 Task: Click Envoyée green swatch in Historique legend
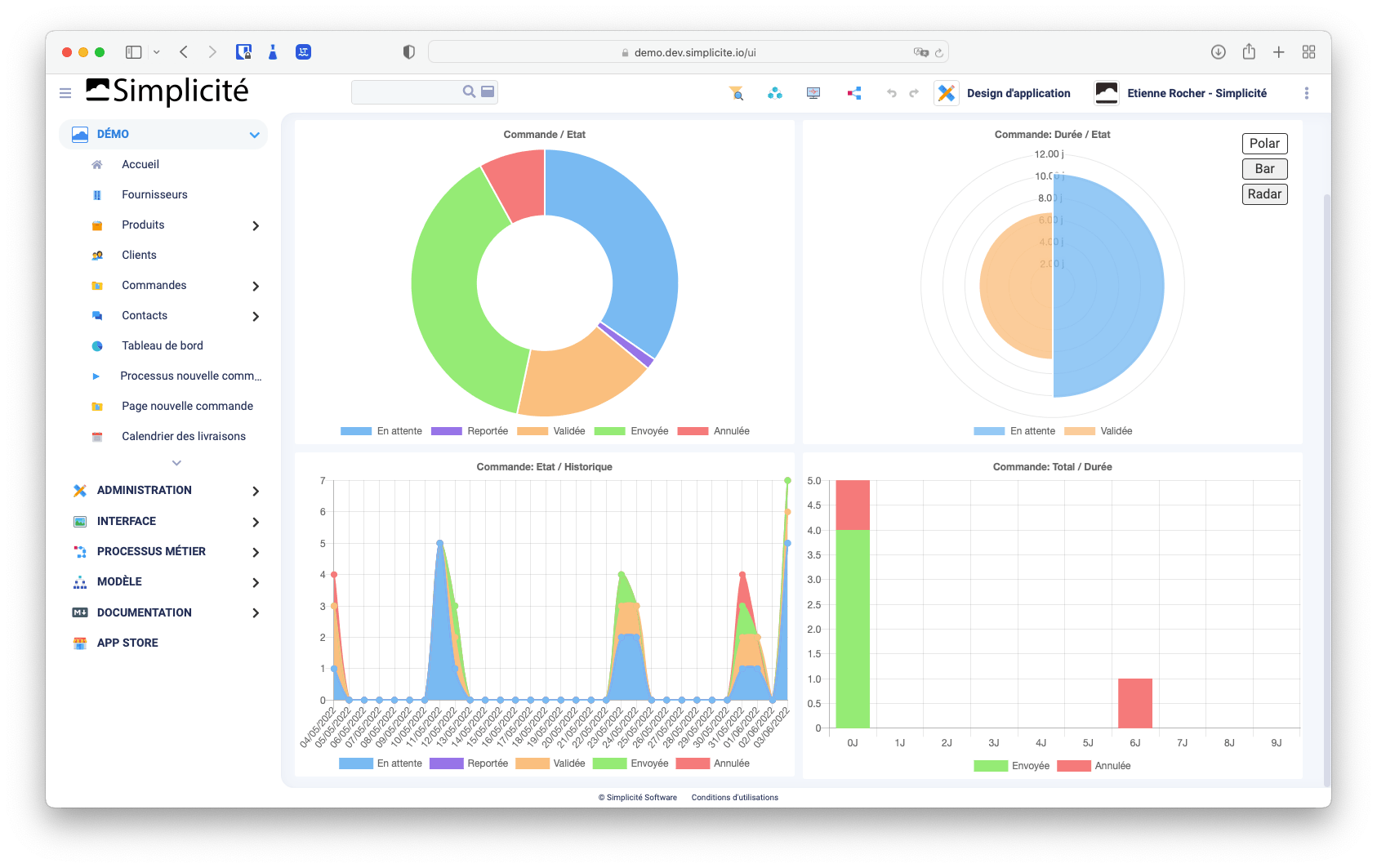click(609, 763)
